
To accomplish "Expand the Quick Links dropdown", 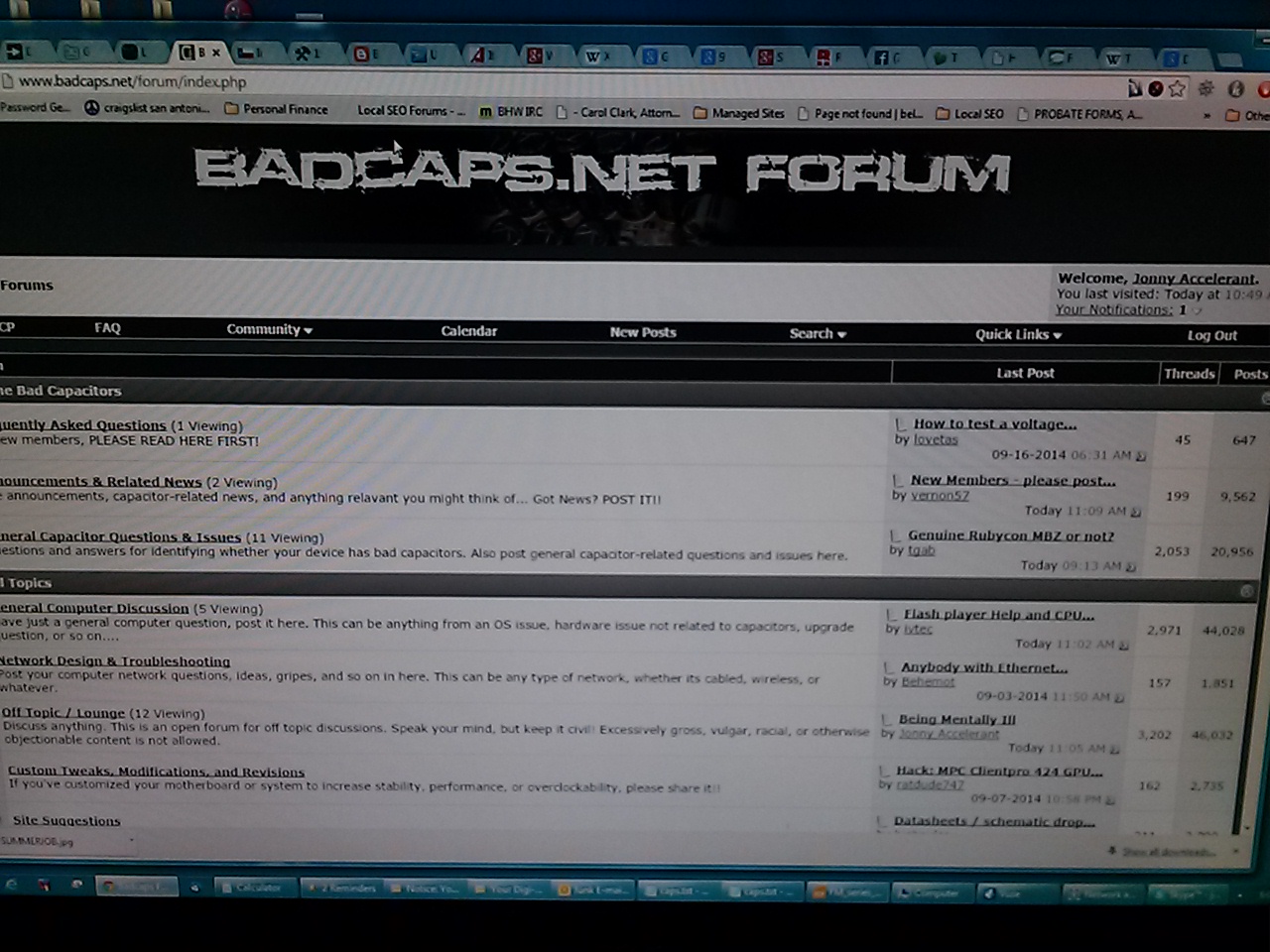I will pyautogui.click(x=1018, y=334).
